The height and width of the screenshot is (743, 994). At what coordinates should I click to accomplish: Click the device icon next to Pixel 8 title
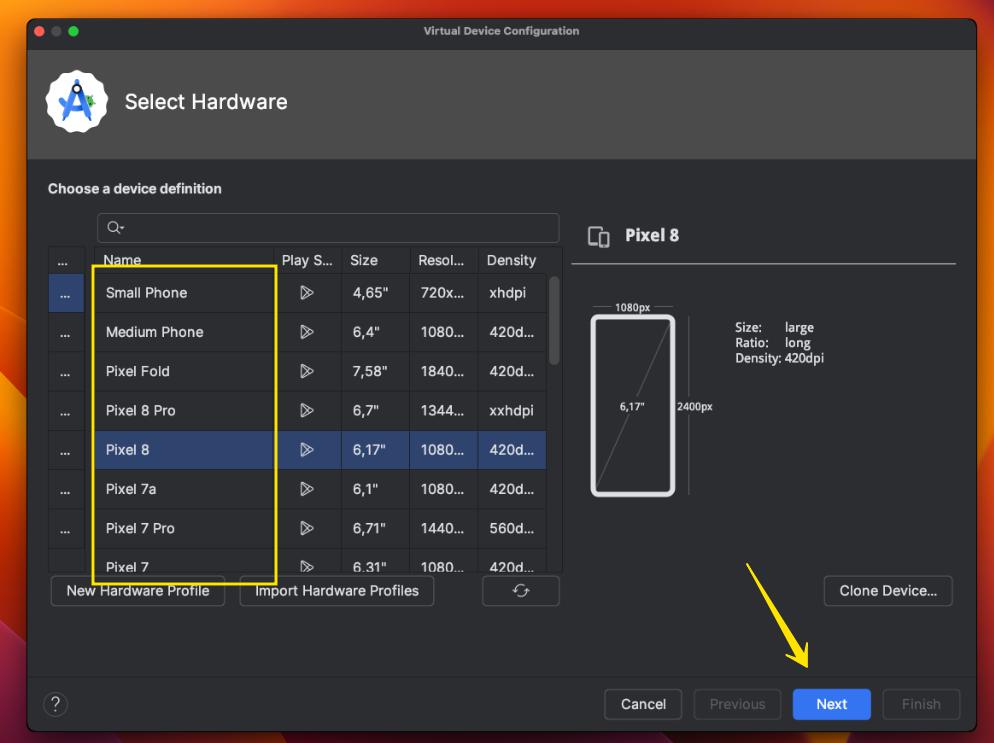[598, 236]
